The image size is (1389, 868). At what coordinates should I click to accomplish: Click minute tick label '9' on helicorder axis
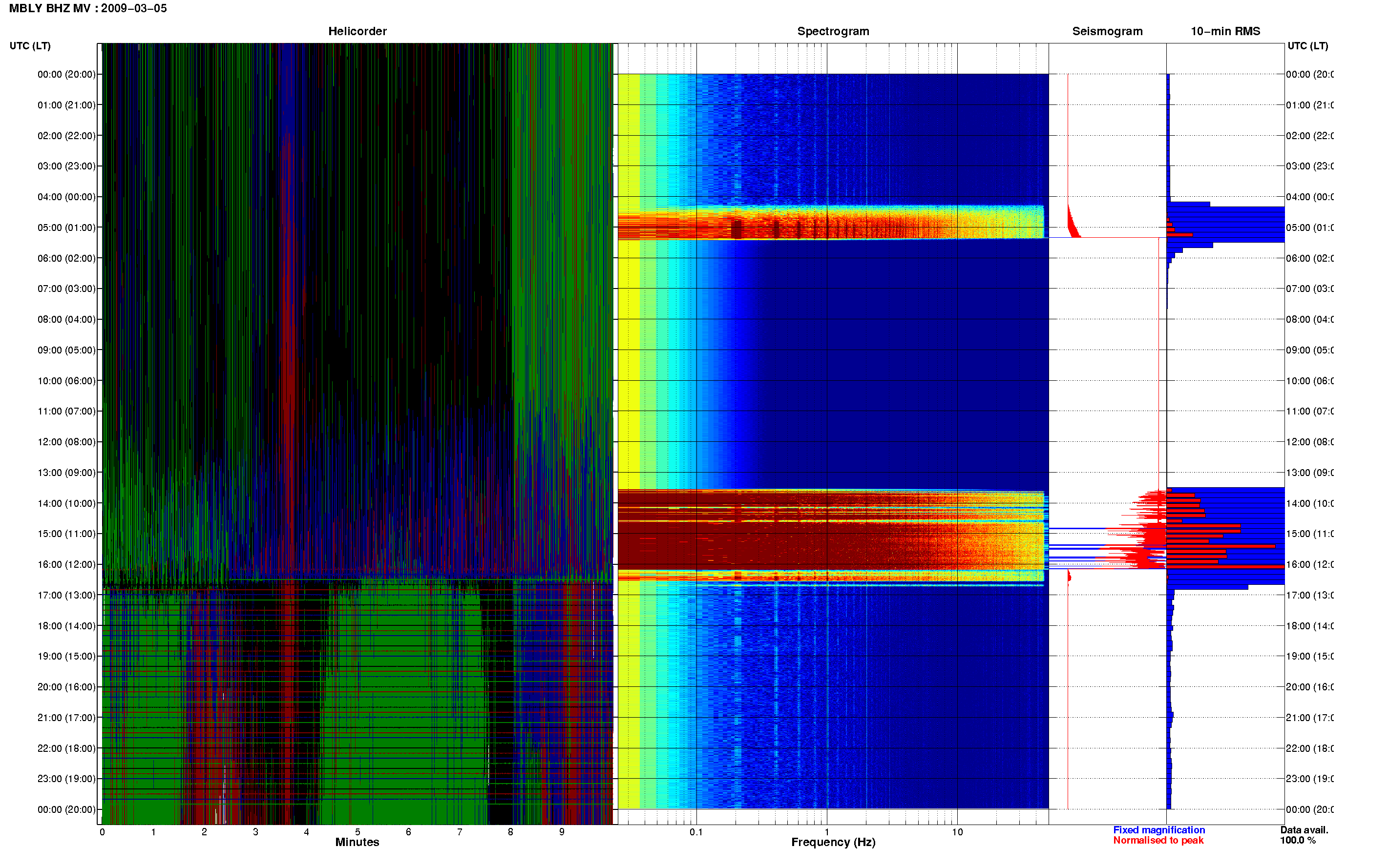tap(562, 832)
